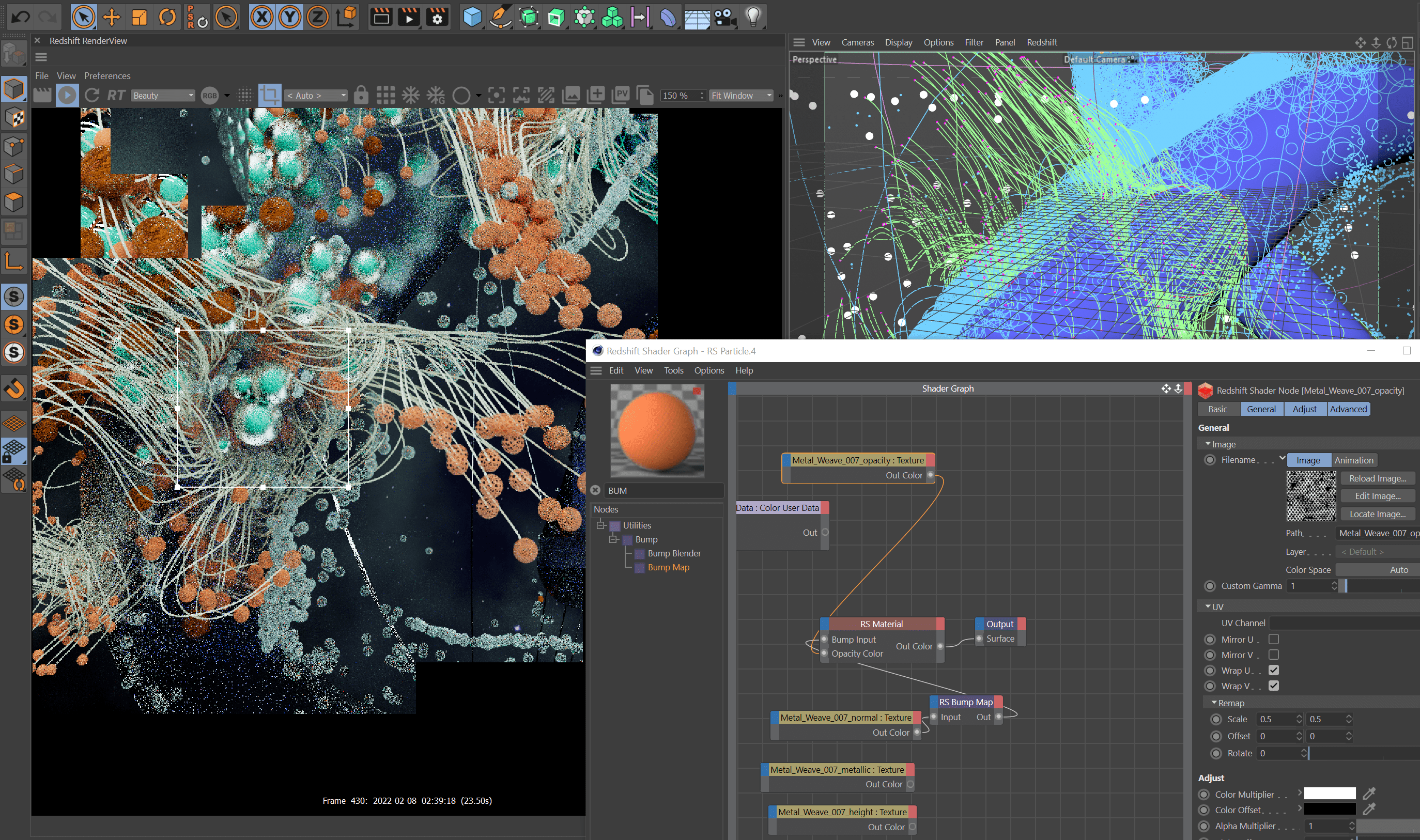Image resolution: width=1420 pixels, height=840 pixels.
Task: Select the Scale tool
Action: click(x=140, y=17)
